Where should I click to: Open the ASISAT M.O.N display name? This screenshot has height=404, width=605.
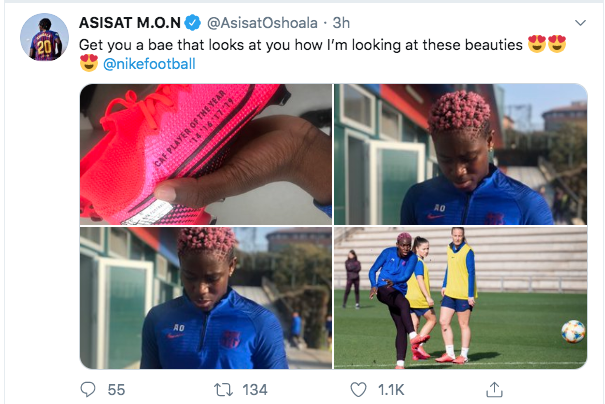click(x=130, y=23)
